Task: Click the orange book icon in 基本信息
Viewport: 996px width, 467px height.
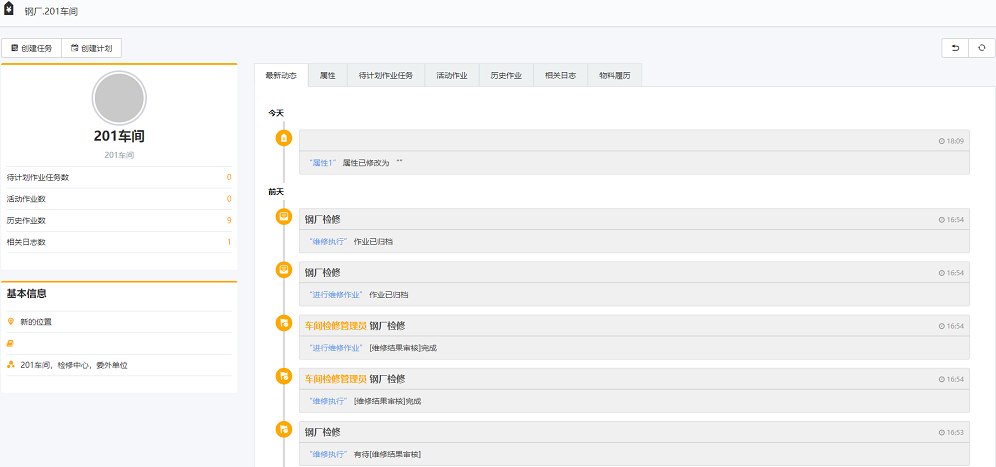Action: pyautogui.click(x=10, y=343)
